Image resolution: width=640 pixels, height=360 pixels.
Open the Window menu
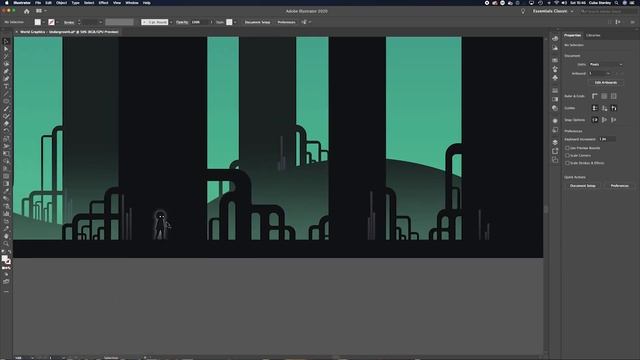131,3
